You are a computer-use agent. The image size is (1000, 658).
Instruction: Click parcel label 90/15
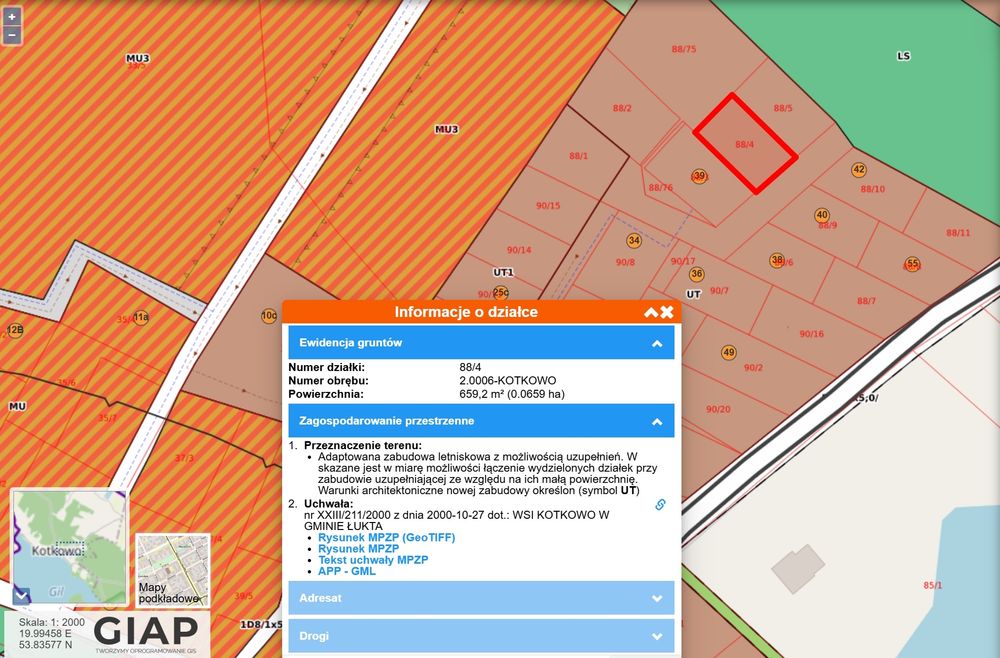pos(548,205)
